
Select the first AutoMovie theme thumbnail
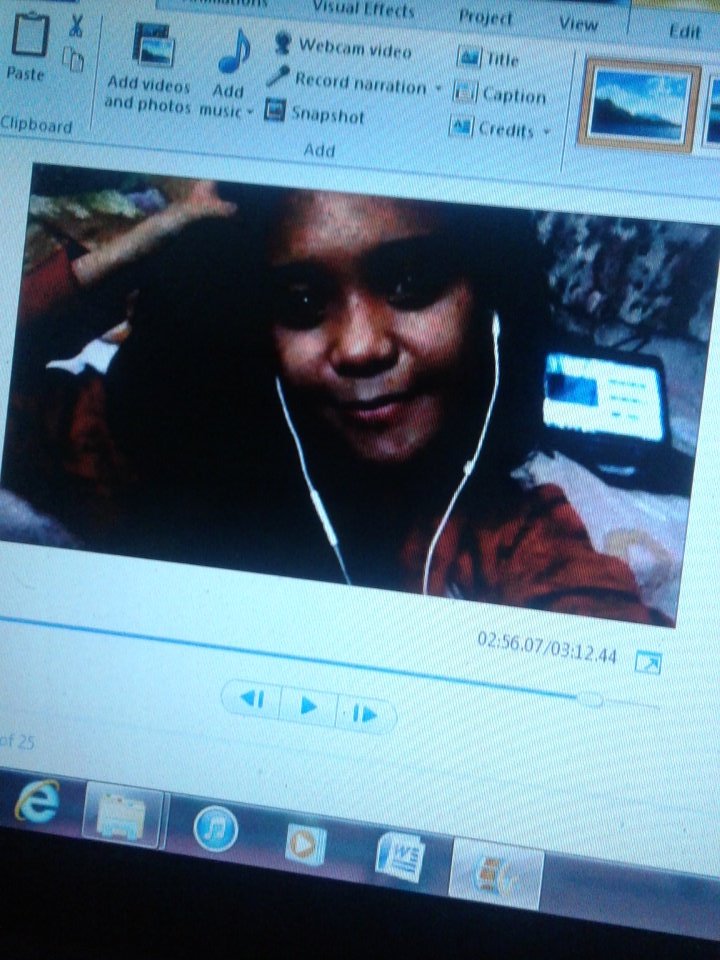[x=639, y=105]
